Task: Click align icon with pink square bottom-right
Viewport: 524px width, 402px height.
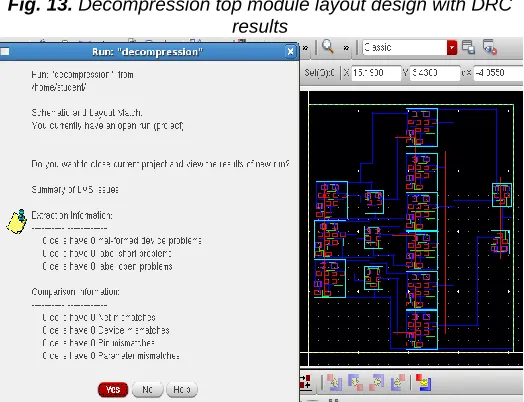Action: 356,382
